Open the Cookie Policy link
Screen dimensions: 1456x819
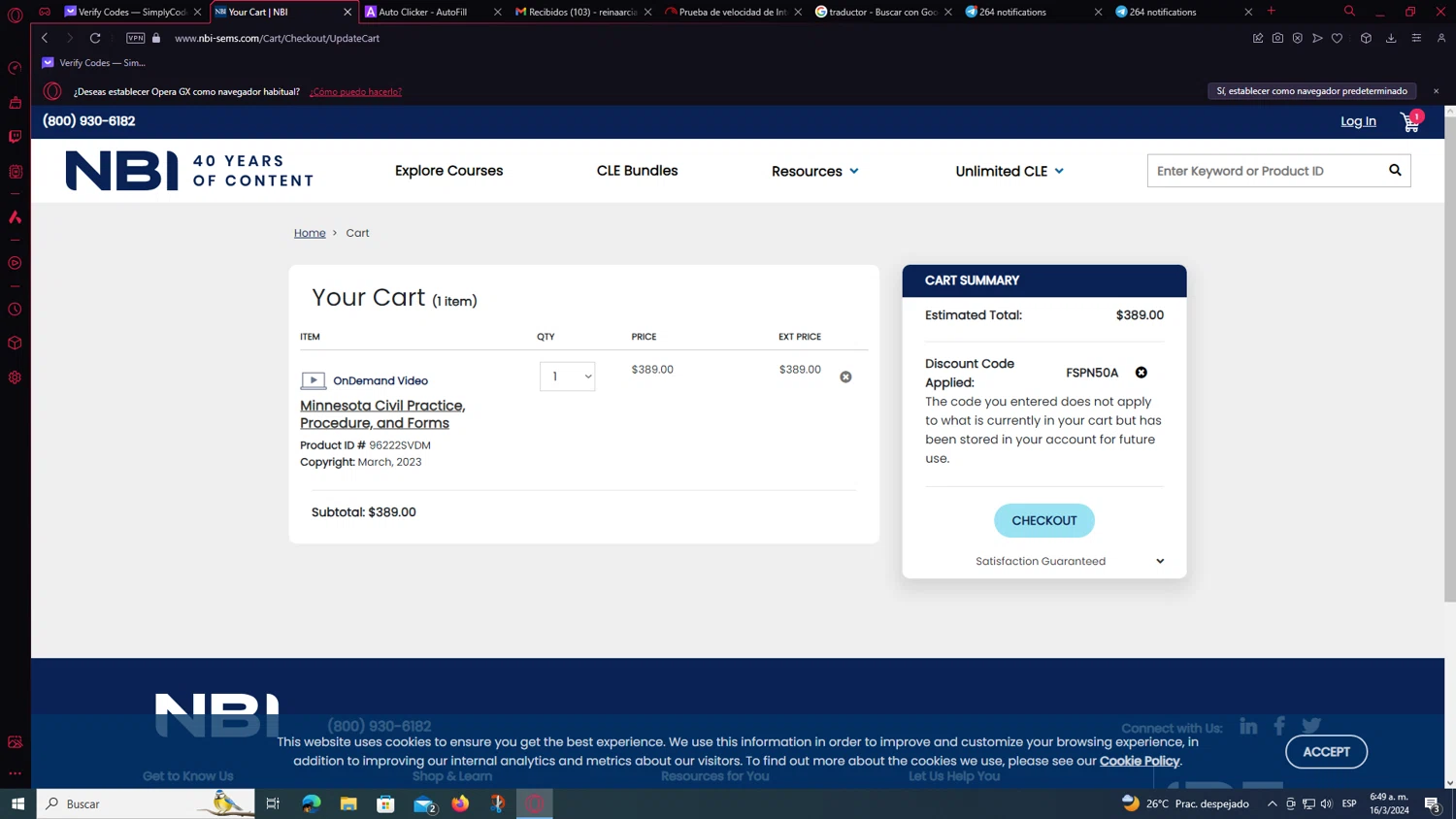[x=1139, y=761]
